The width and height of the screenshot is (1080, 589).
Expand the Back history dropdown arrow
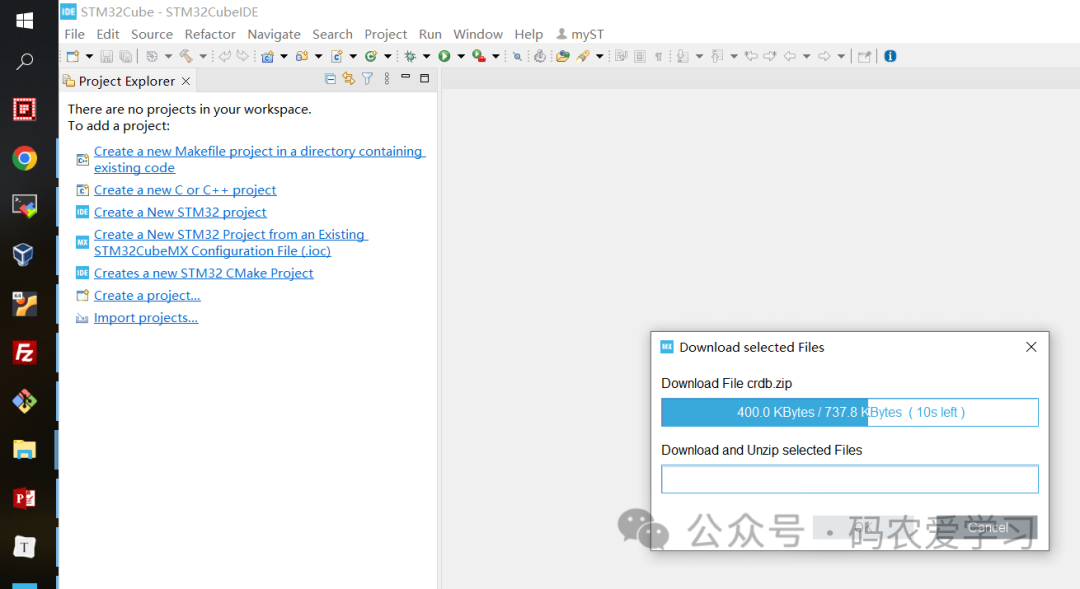[x=807, y=56]
